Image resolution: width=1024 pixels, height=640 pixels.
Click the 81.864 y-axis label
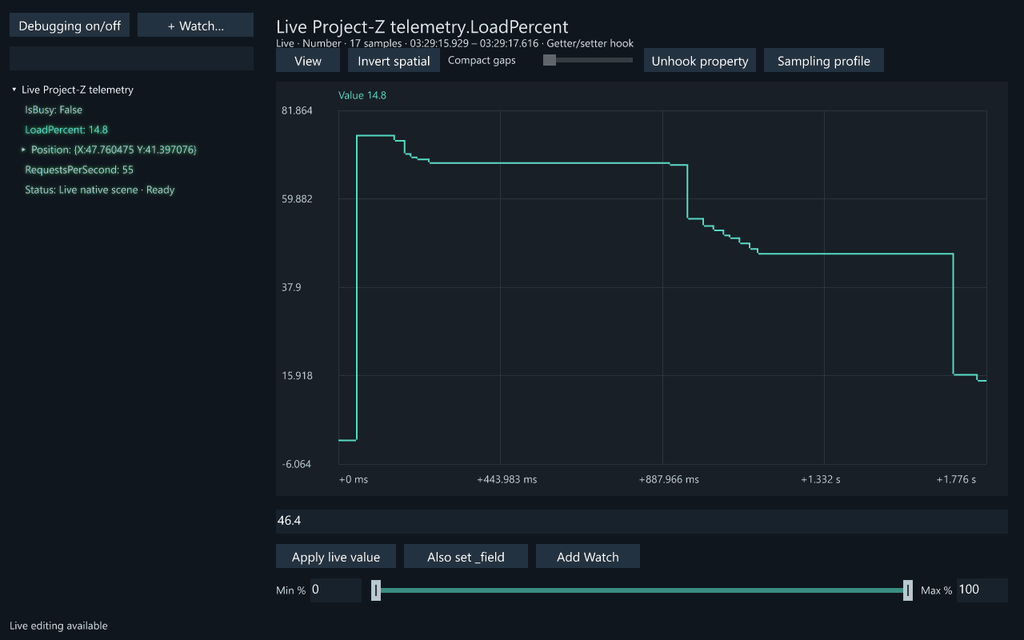click(297, 110)
